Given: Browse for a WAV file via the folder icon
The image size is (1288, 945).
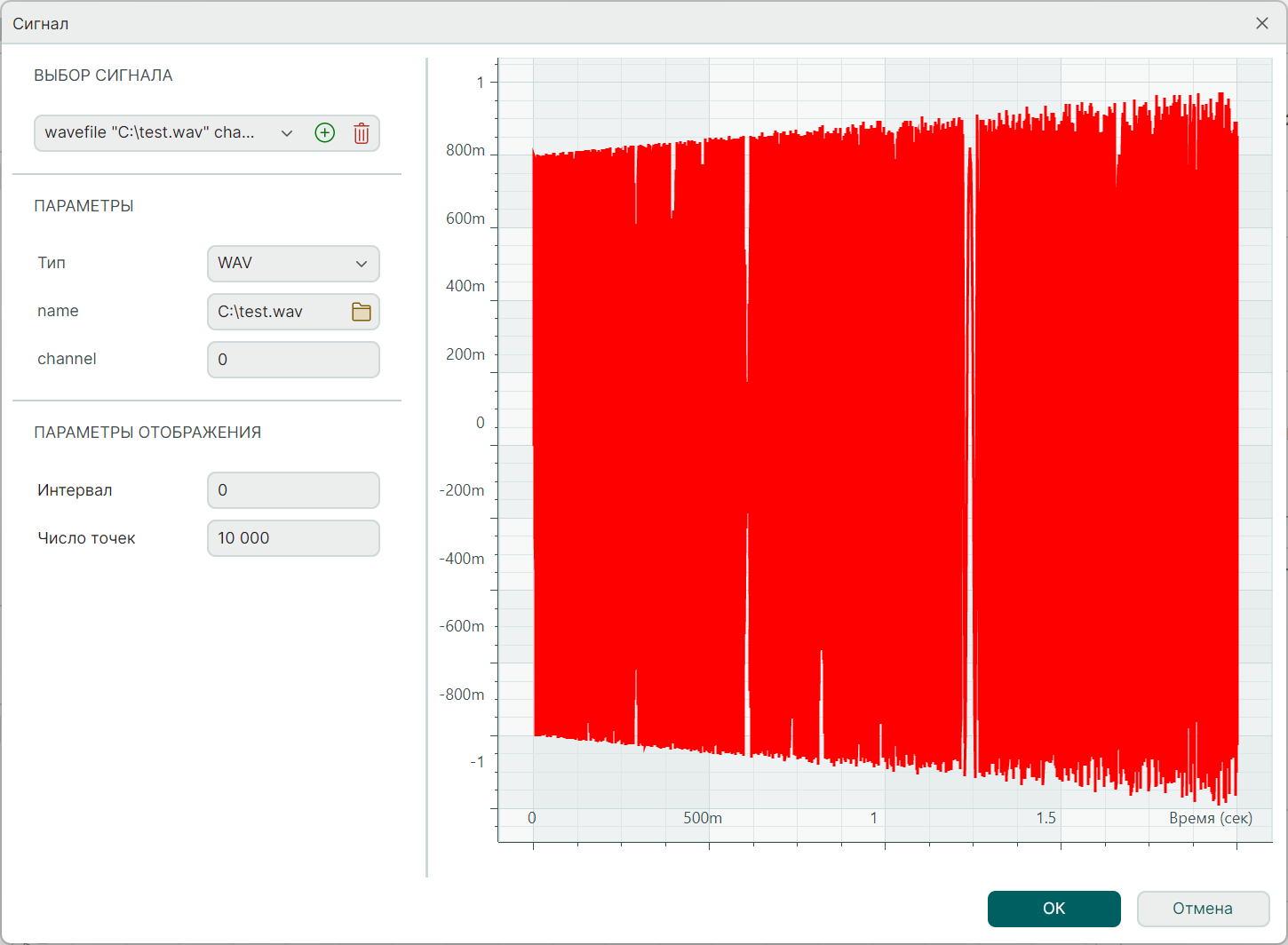Looking at the screenshot, I should [362, 312].
